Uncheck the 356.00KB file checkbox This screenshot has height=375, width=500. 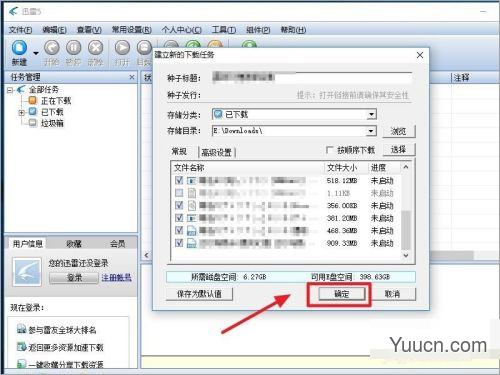[x=179, y=205]
